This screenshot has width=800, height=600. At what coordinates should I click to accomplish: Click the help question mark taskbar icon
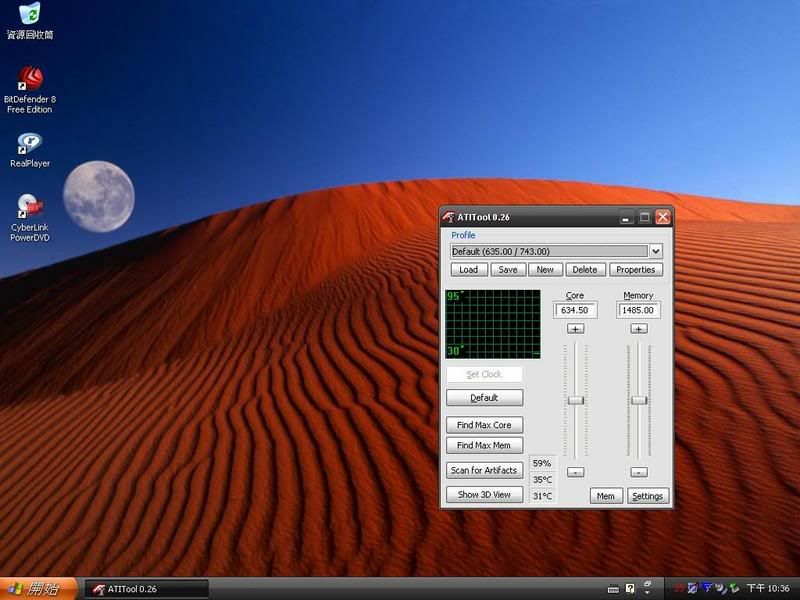[630, 588]
